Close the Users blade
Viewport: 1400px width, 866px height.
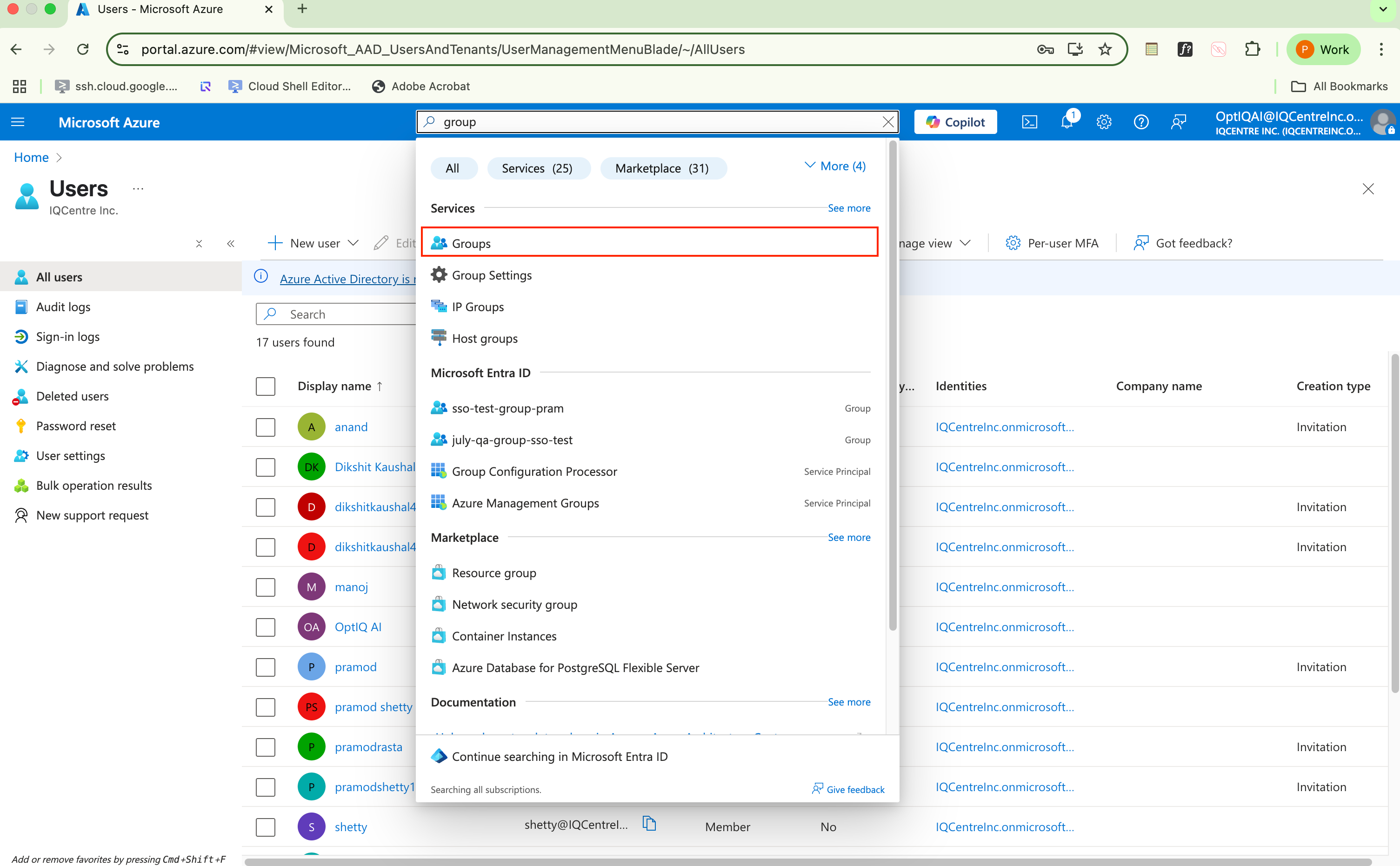click(x=1368, y=189)
